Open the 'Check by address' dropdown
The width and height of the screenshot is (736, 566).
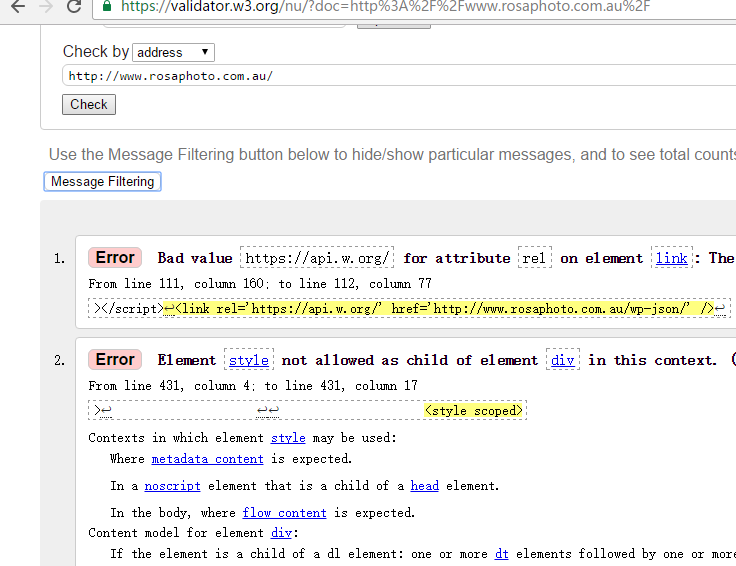click(x=174, y=52)
